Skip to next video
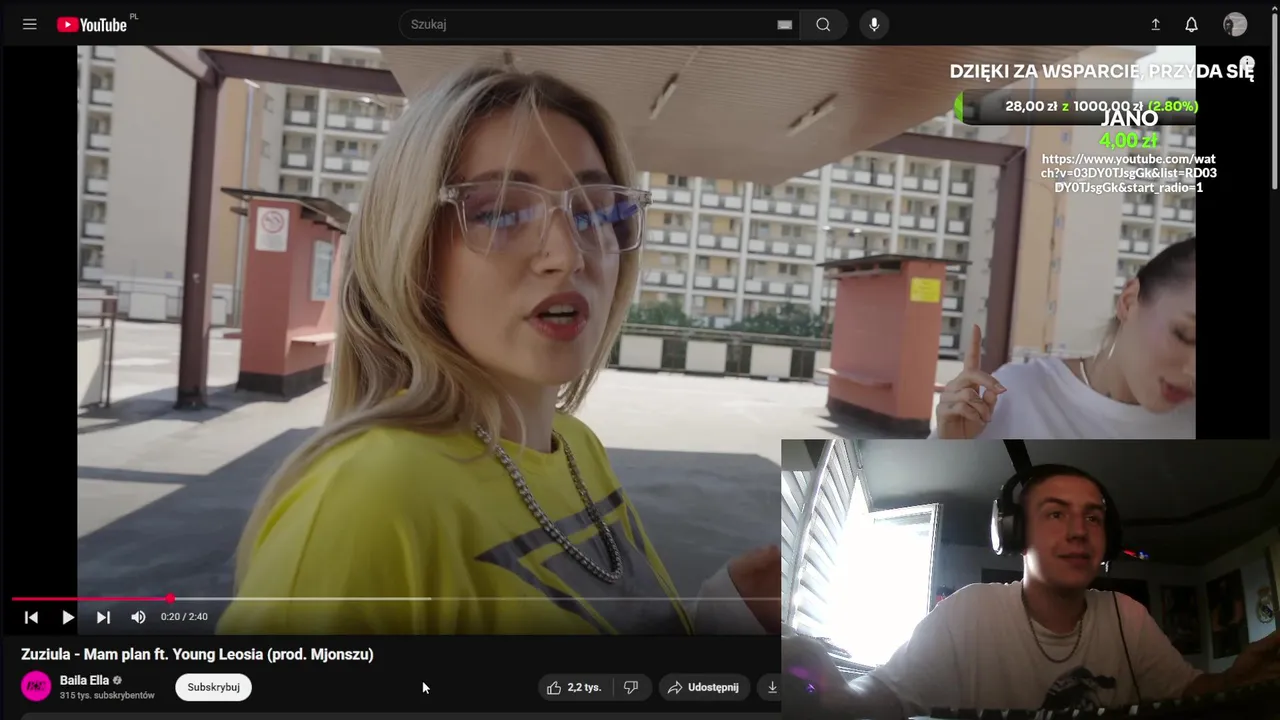Image resolution: width=1280 pixels, height=720 pixels. pyautogui.click(x=103, y=617)
